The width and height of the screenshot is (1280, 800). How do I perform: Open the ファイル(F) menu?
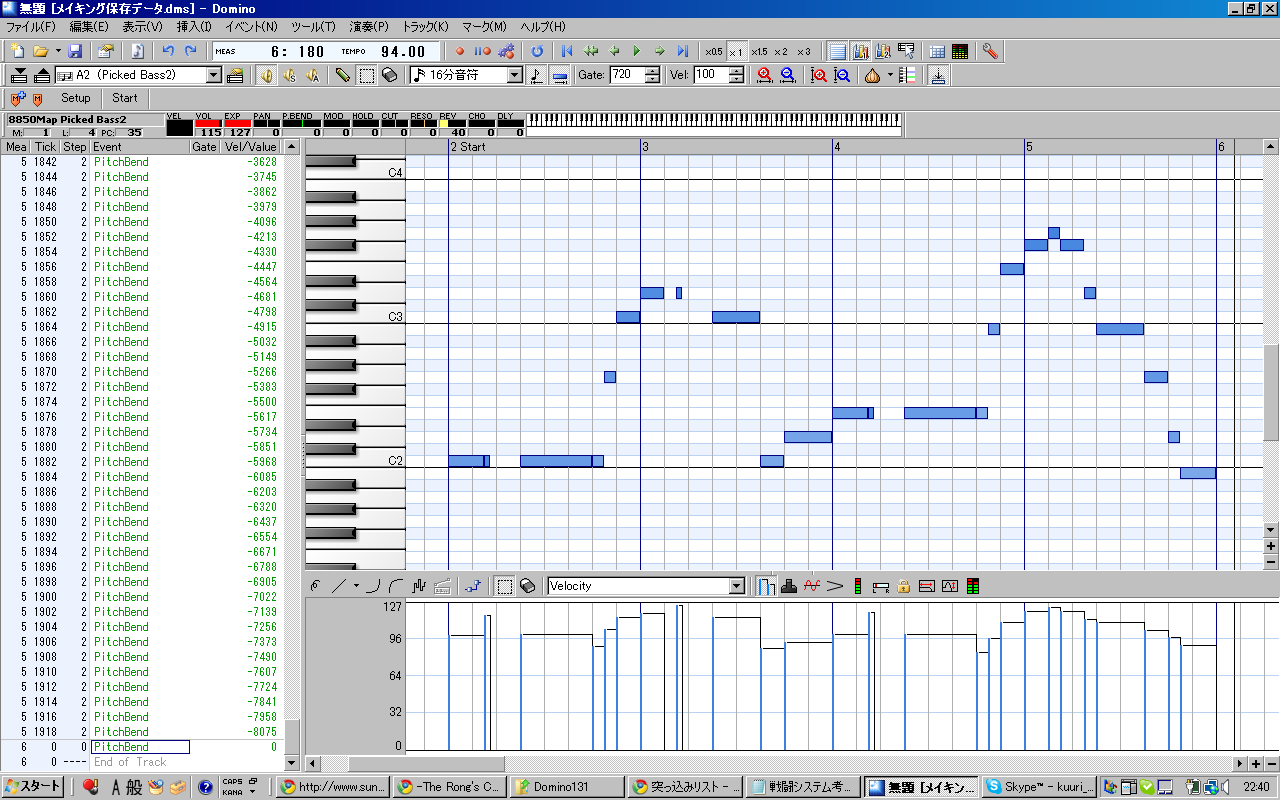pos(31,27)
